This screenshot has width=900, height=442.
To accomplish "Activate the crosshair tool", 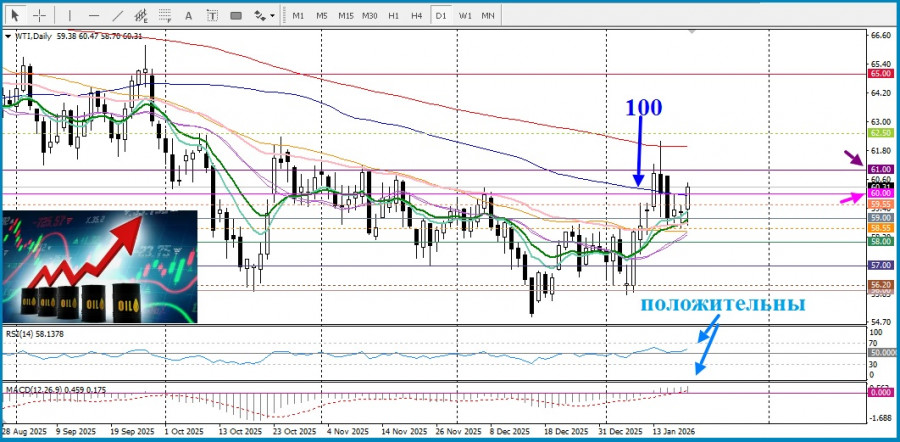I will [x=40, y=15].
